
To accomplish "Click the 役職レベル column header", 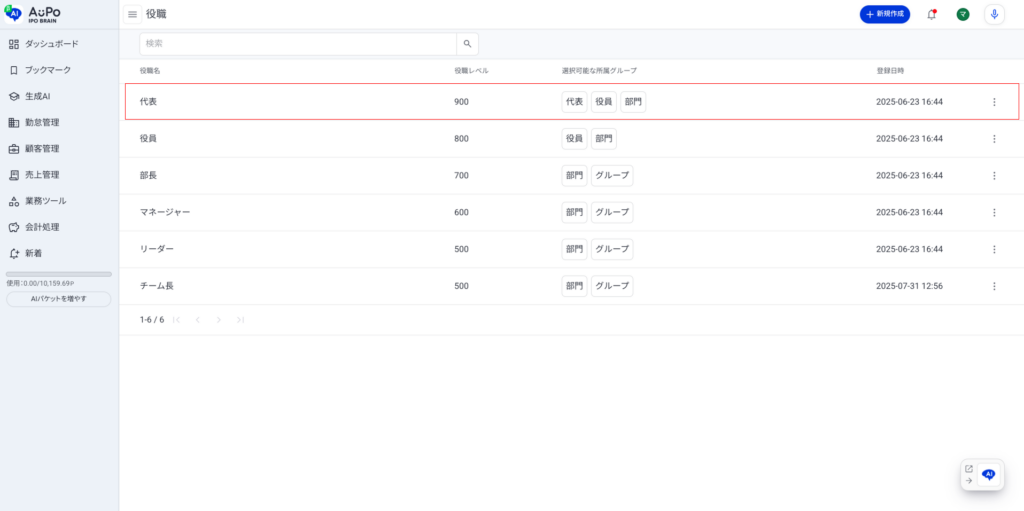I will pyautogui.click(x=471, y=71).
